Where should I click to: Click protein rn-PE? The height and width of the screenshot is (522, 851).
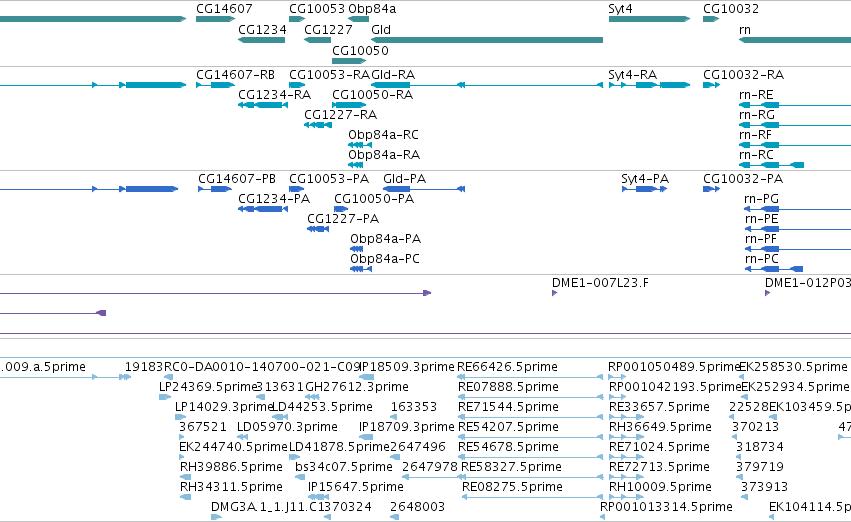761,219
